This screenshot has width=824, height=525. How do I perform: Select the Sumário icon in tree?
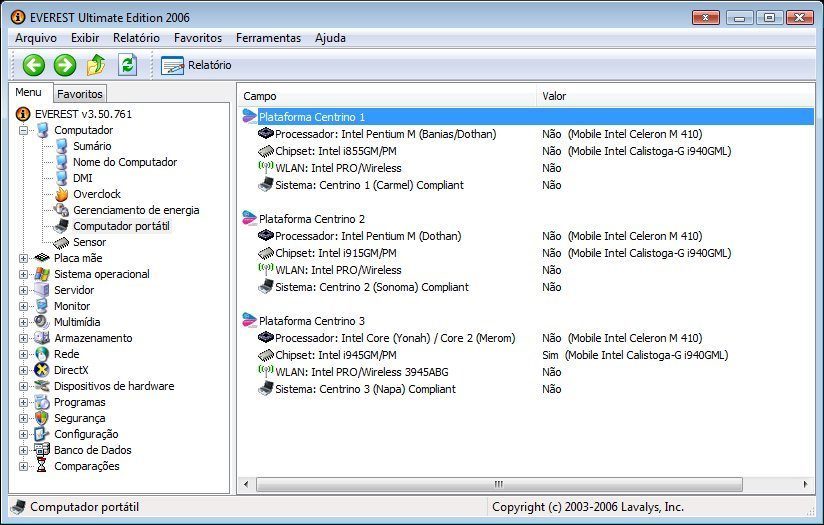tap(61, 146)
